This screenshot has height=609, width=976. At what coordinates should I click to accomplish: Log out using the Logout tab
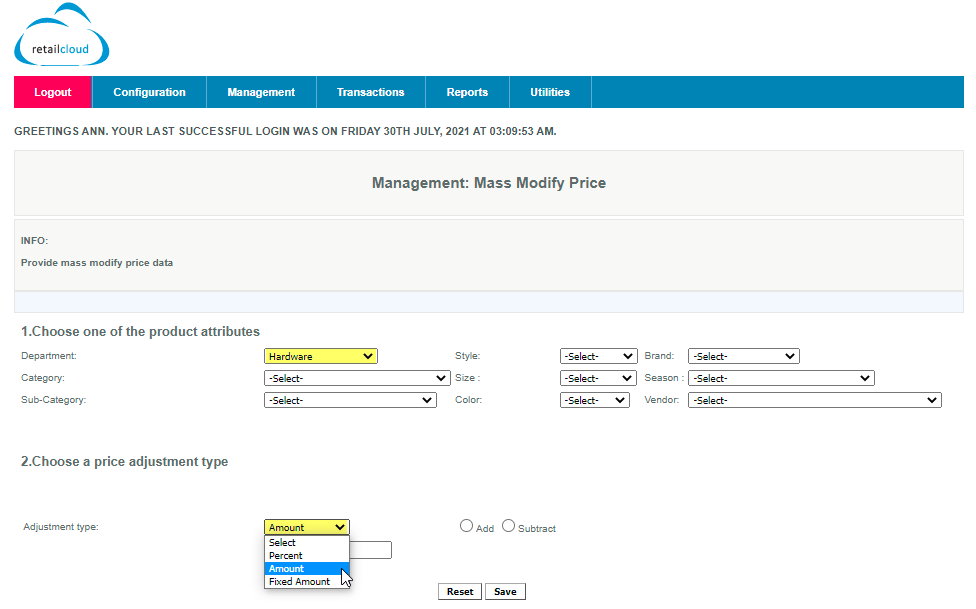click(53, 92)
